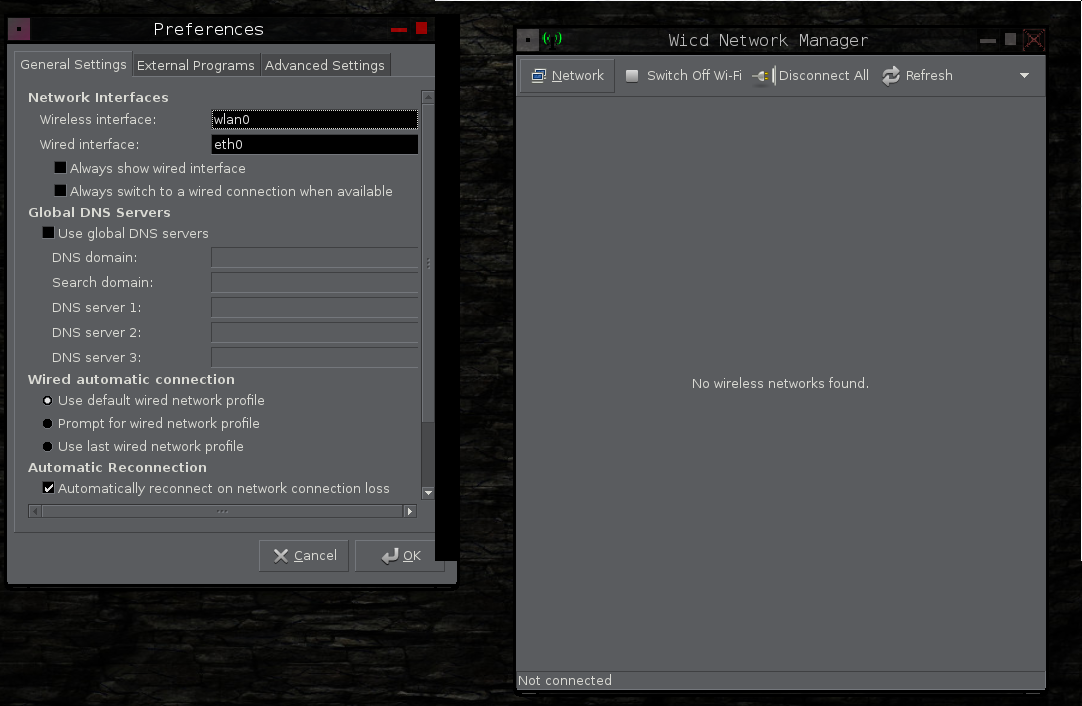Image resolution: width=1082 pixels, height=706 pixels.
Task: Click the DNS server 3 field
Action: coord(315,357)
